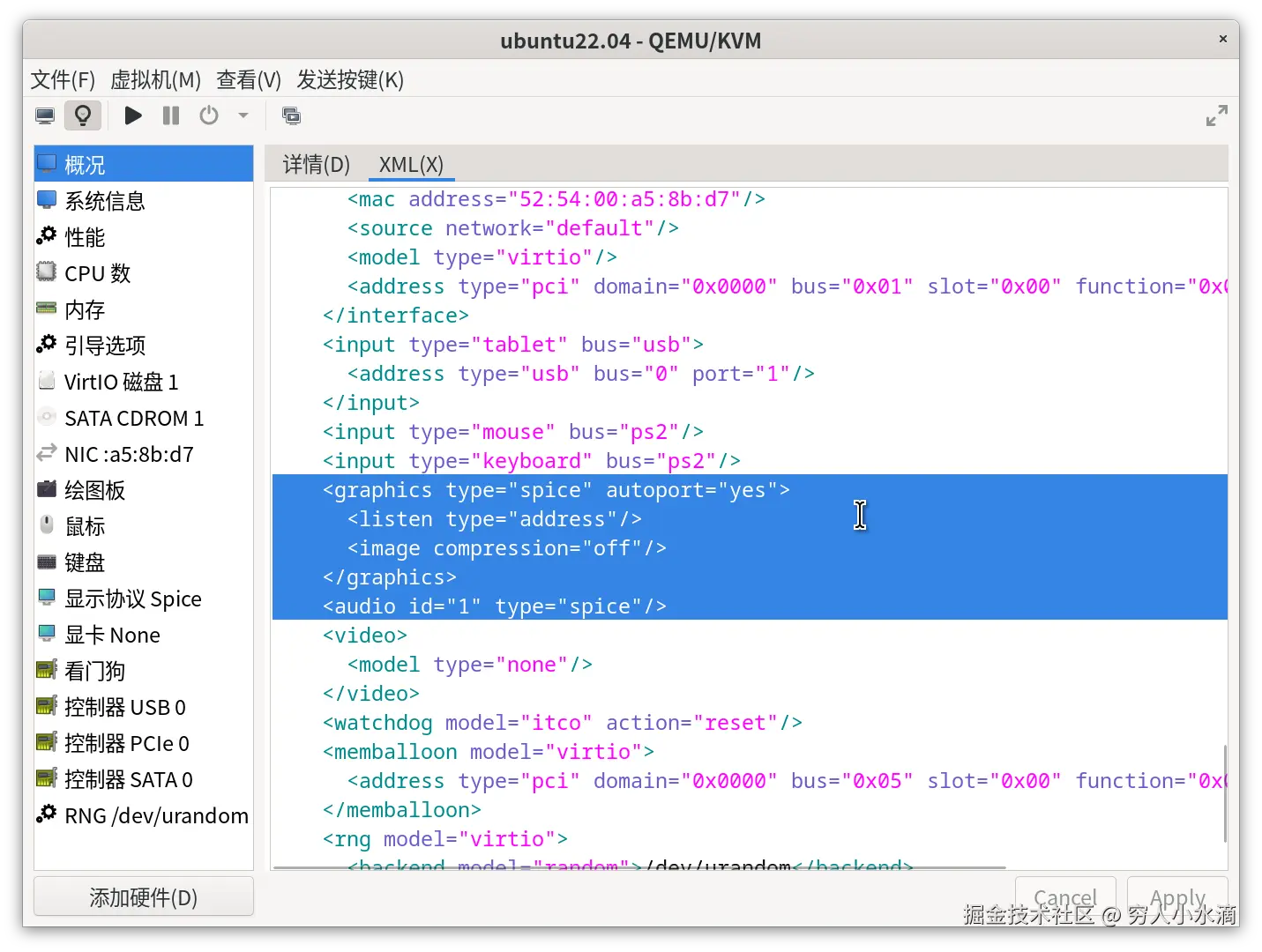Select 引导选项 hardware entry
1262x952 pixels.
click(x=144, y=346)
